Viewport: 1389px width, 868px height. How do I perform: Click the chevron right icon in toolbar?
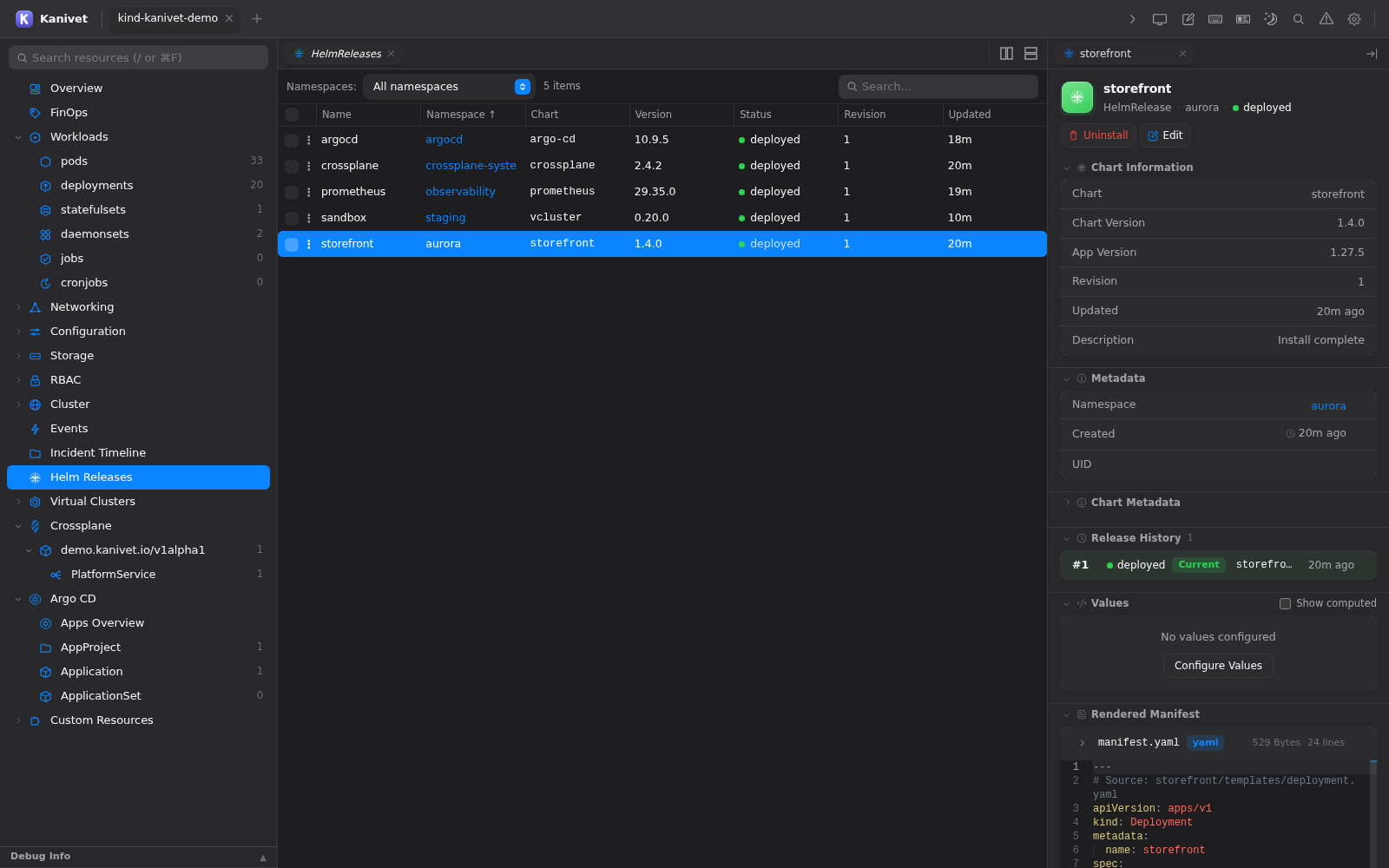pos(1132,19)
